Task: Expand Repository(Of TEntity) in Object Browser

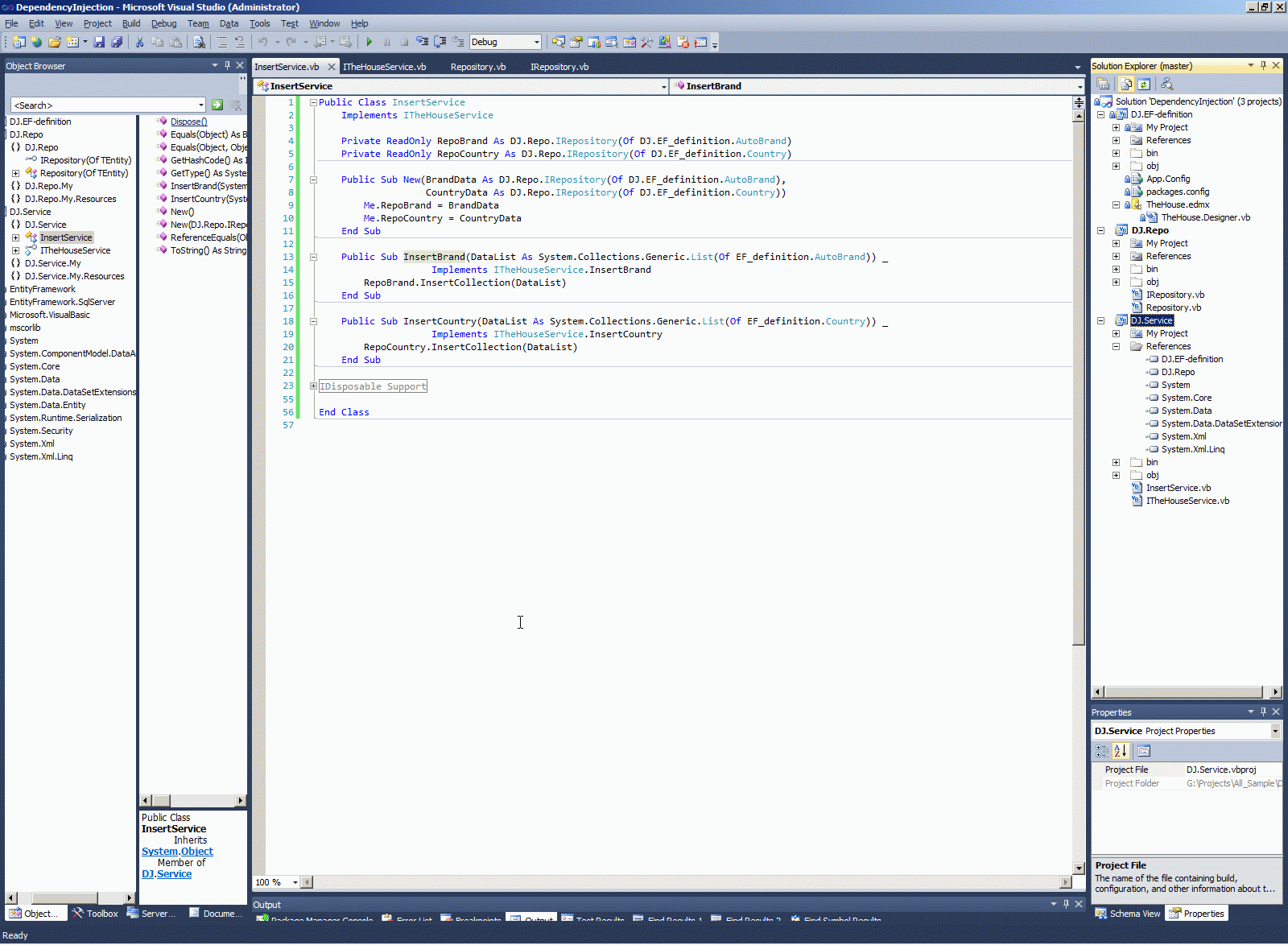Action: pos(15,173)
